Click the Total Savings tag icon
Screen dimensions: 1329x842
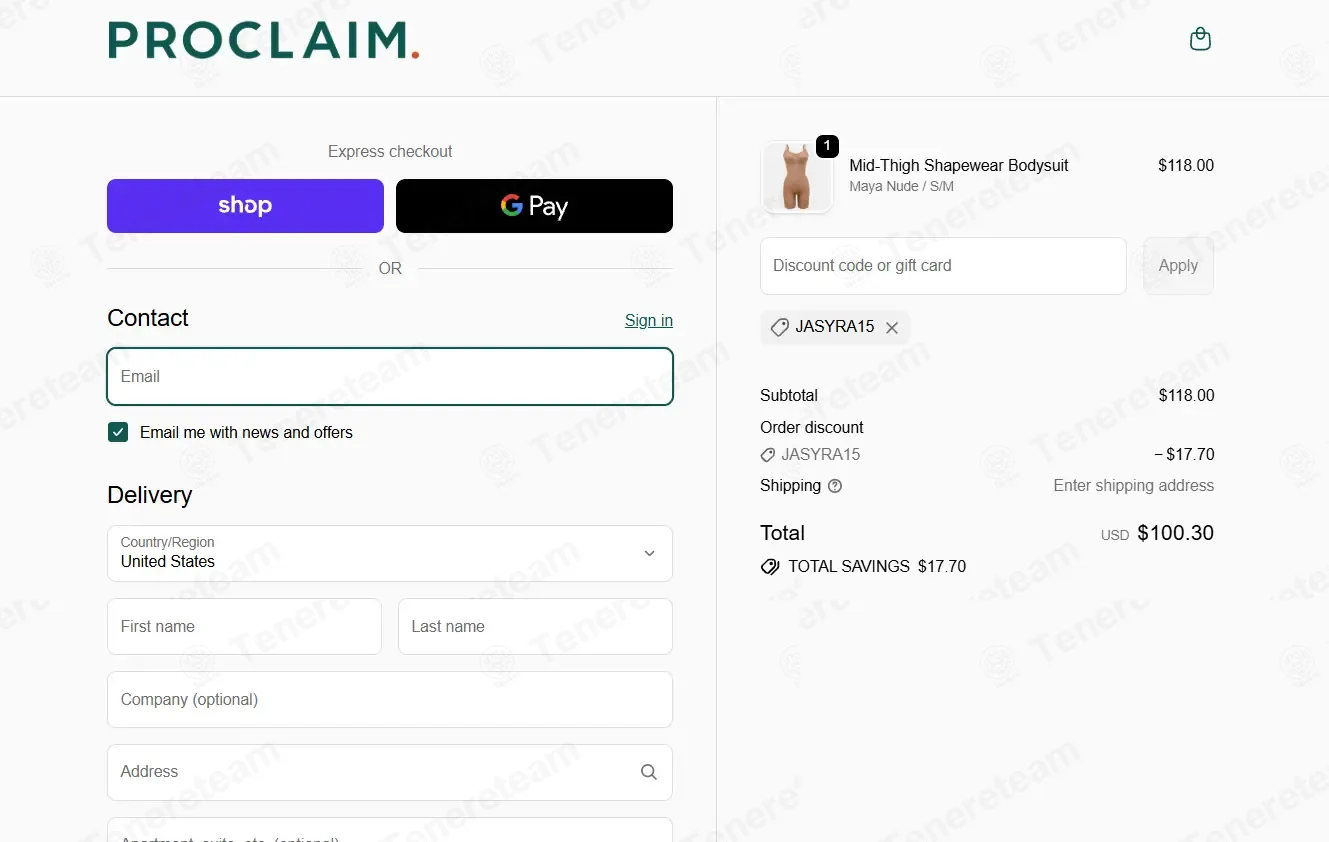click(770, 567)
